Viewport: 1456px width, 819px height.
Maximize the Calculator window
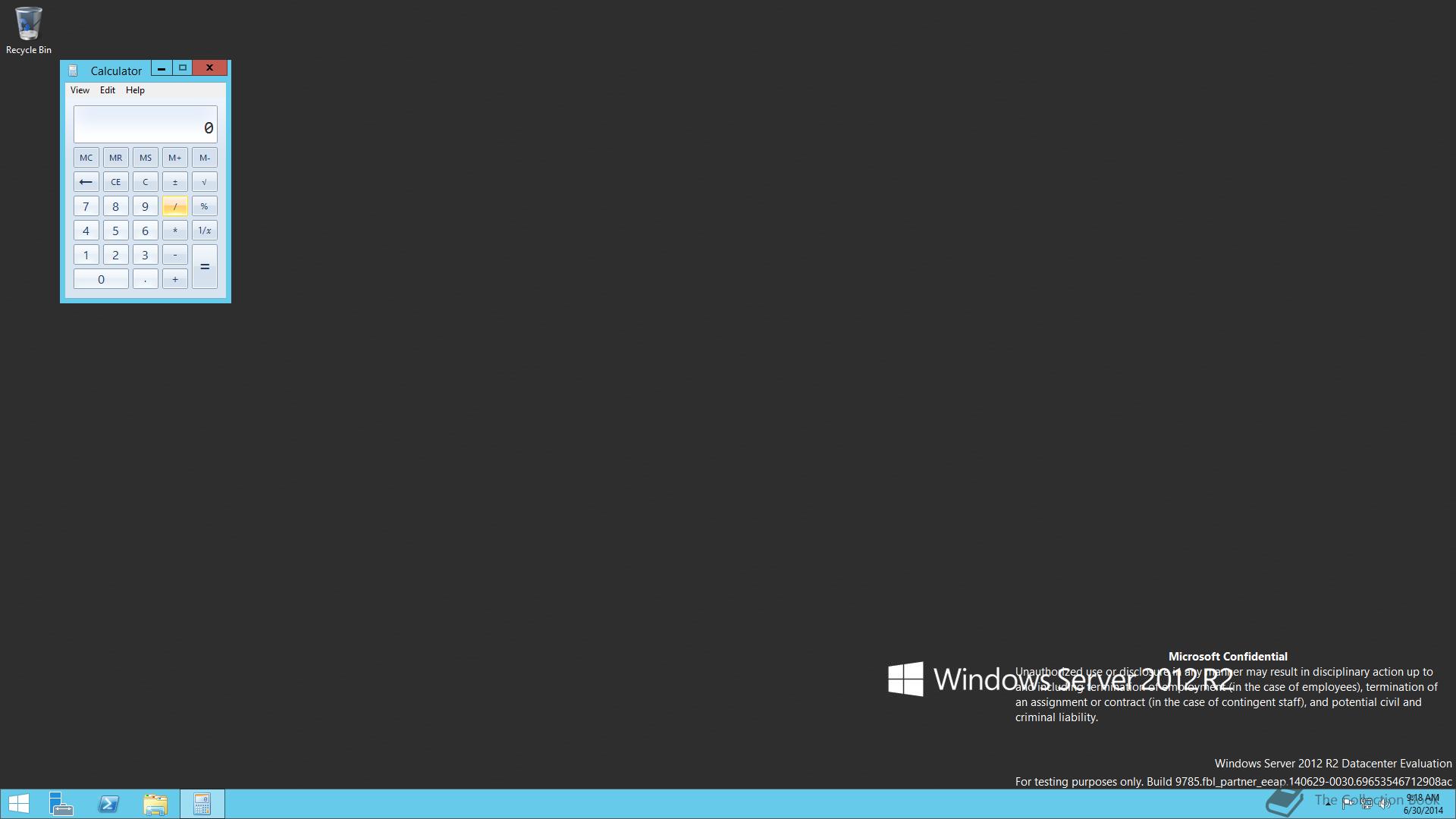tap(182, 68)
